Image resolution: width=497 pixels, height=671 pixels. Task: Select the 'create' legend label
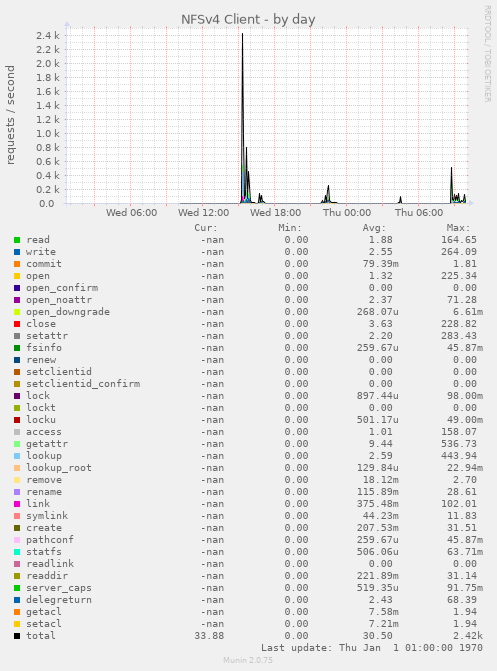pos(44,528)
